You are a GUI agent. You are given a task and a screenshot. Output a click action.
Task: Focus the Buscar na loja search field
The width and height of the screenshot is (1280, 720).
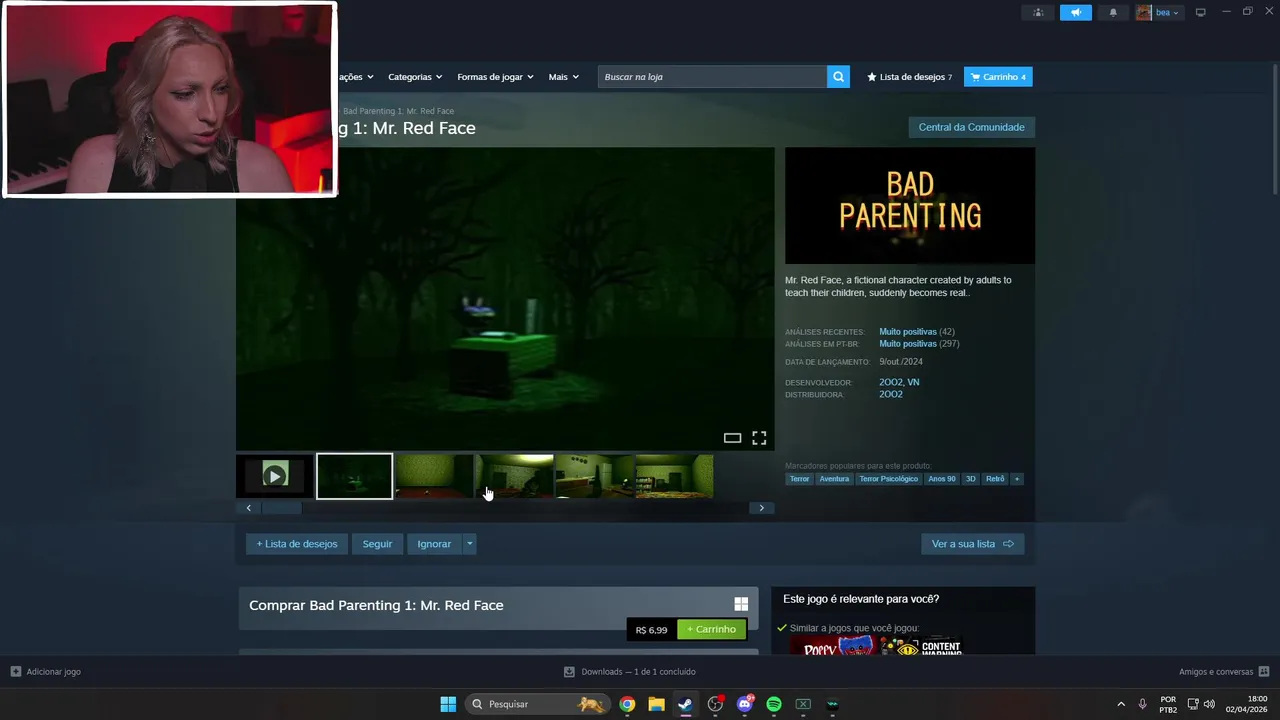[712, 77]
